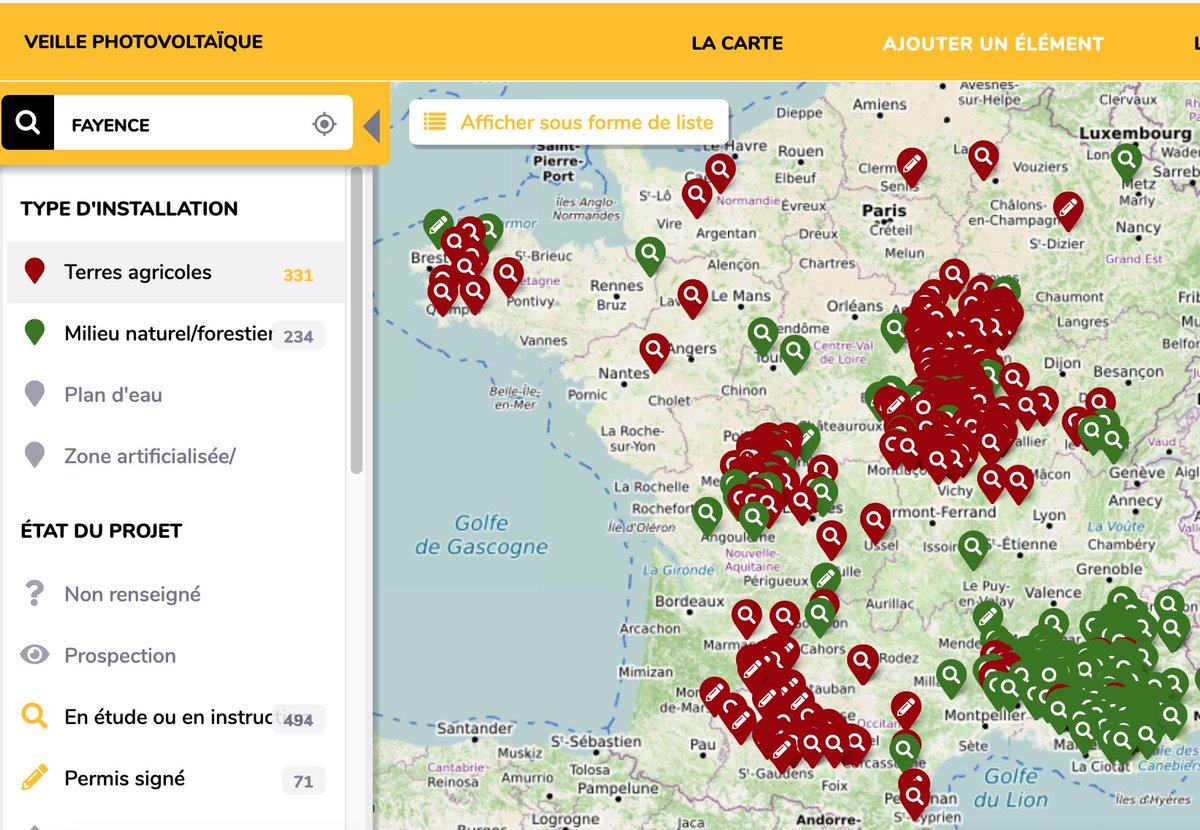Click the red pencil marker near Senlis
The image size is (1200, 830).
[911, 167]
